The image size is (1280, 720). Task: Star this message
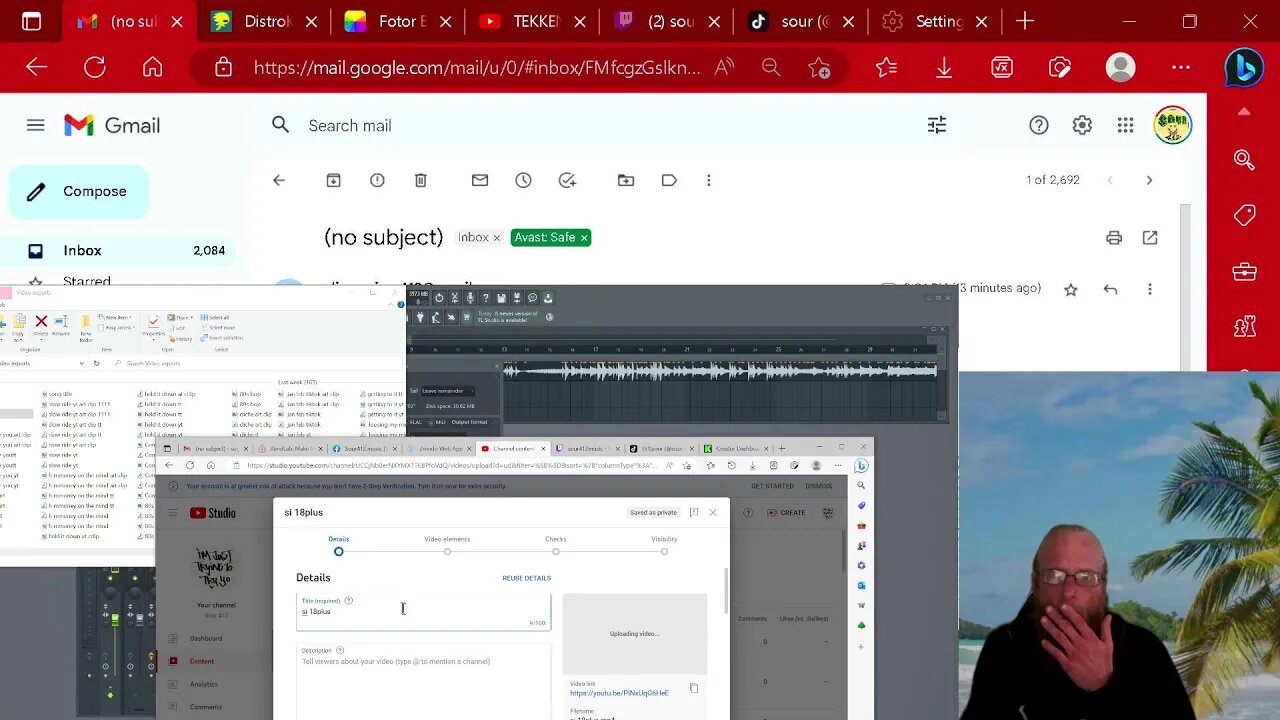click(1071, 289)
